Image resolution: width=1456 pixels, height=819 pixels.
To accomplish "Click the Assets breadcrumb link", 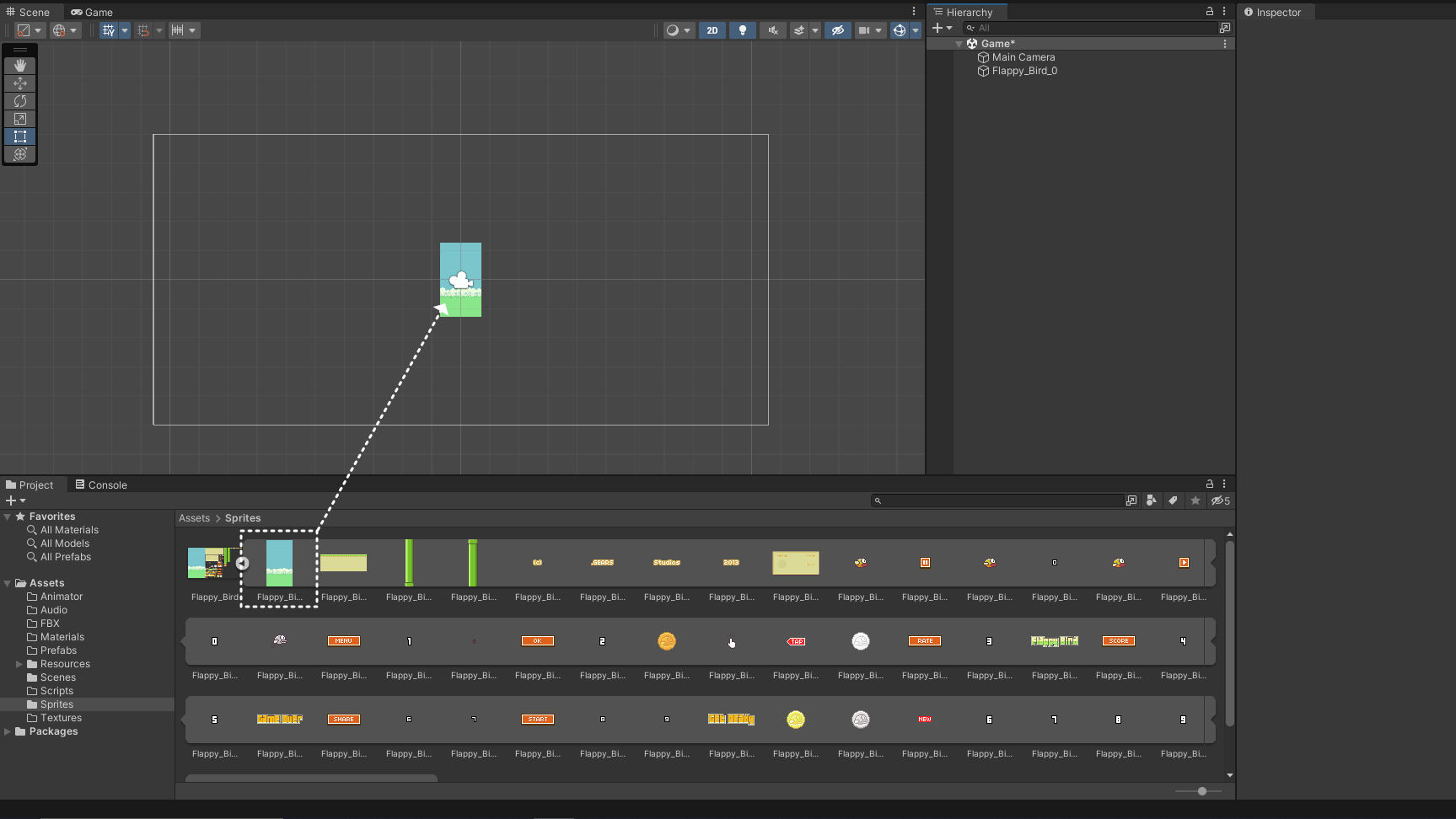I will pyautogui.click(x=194, y=518).
